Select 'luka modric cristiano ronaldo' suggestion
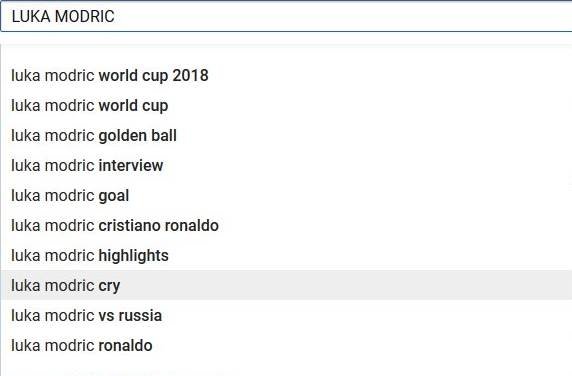 (x=286, y=225)
